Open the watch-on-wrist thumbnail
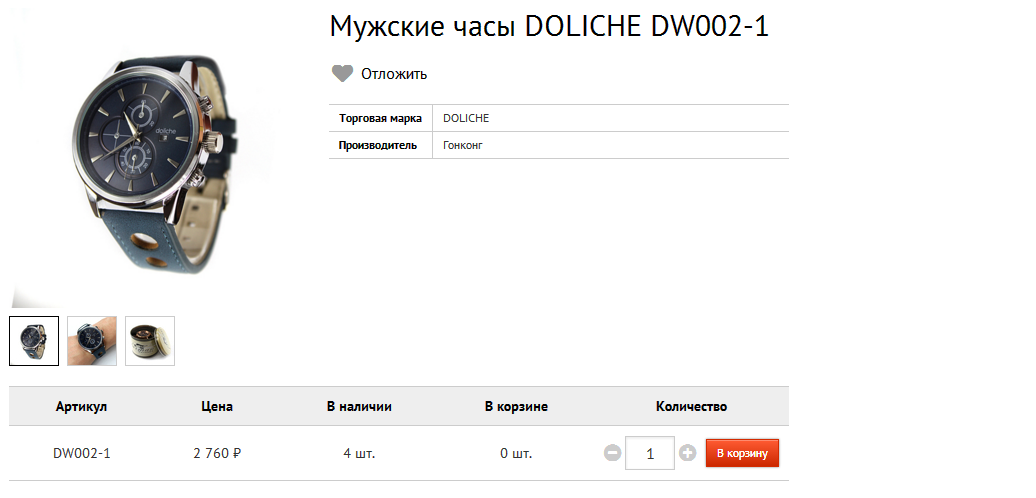This screenshot has height=498, width=1036. (x=92, y=341)
